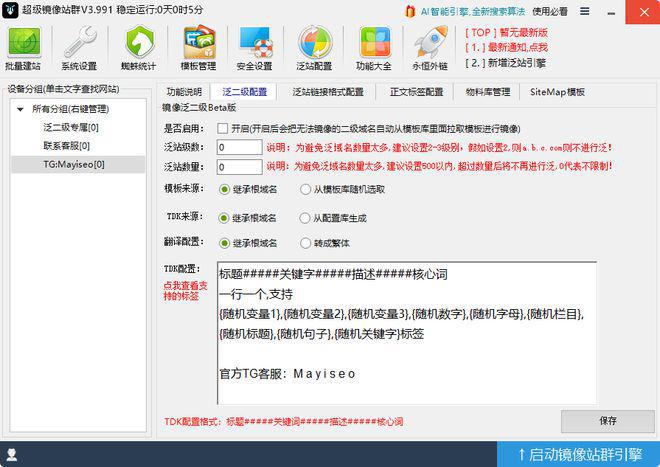Click the 安全设置 lifebuoy icon
660x467 pixels.
(x=254, y=48)
